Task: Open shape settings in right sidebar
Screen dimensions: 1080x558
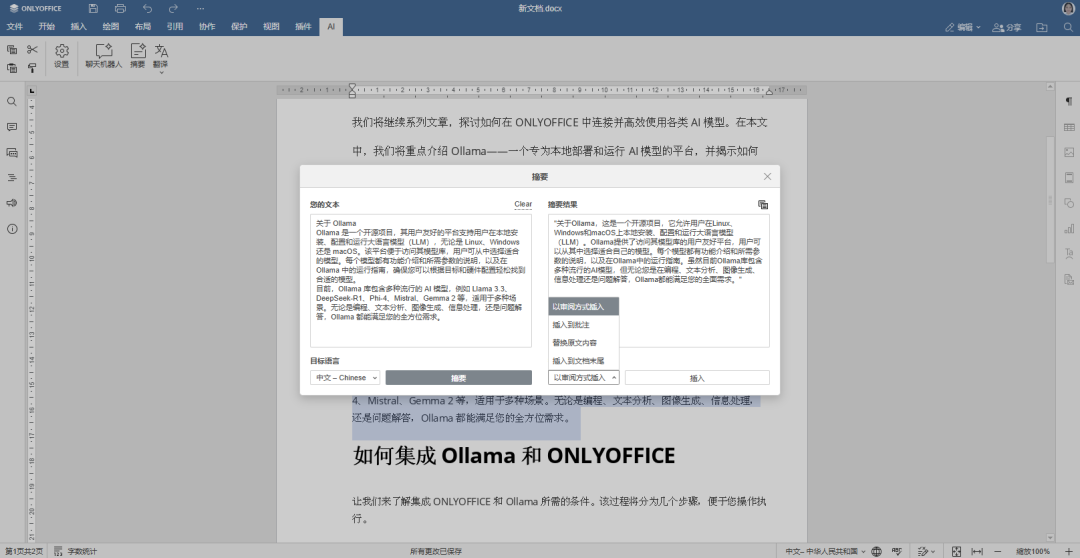Action: [x=1069, y=203]
